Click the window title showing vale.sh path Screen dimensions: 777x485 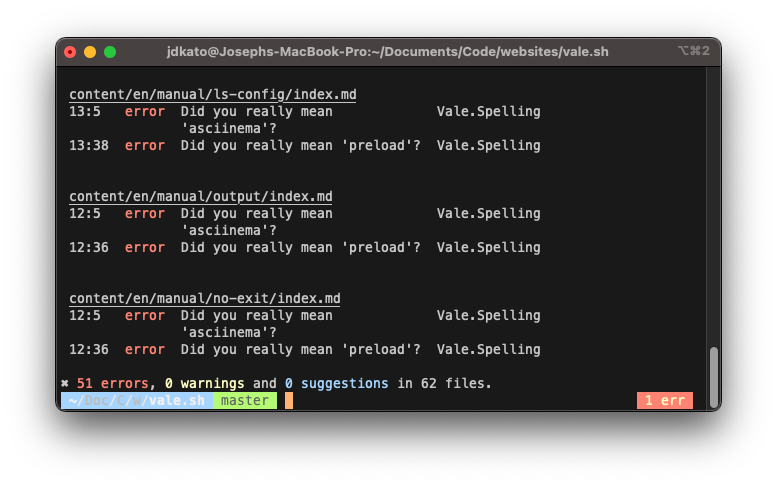[388, 52]
